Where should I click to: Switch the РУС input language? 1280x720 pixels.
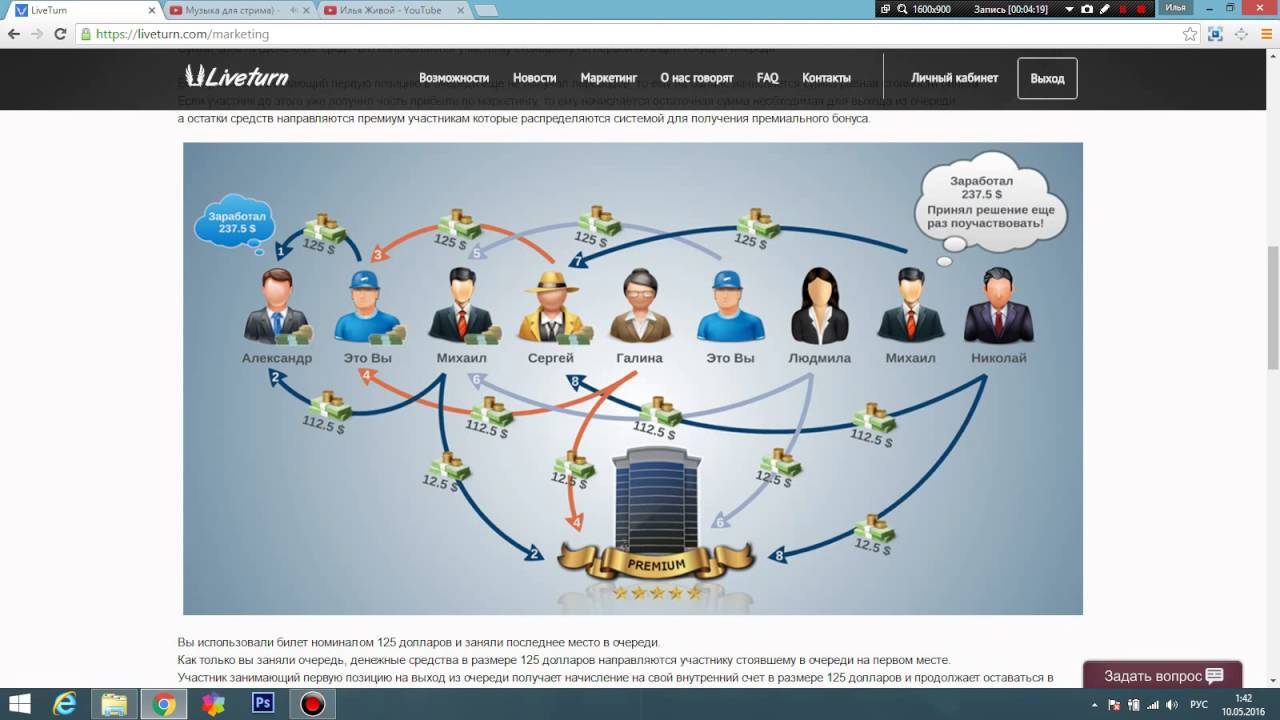point(1199,705)
